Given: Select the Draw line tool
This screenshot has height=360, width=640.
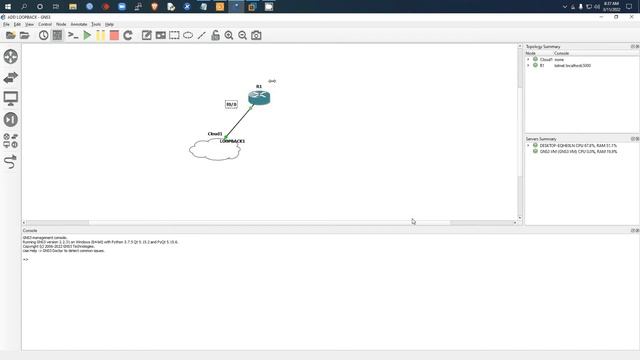Looking at the screenshot, I should [x=202, y=36].
